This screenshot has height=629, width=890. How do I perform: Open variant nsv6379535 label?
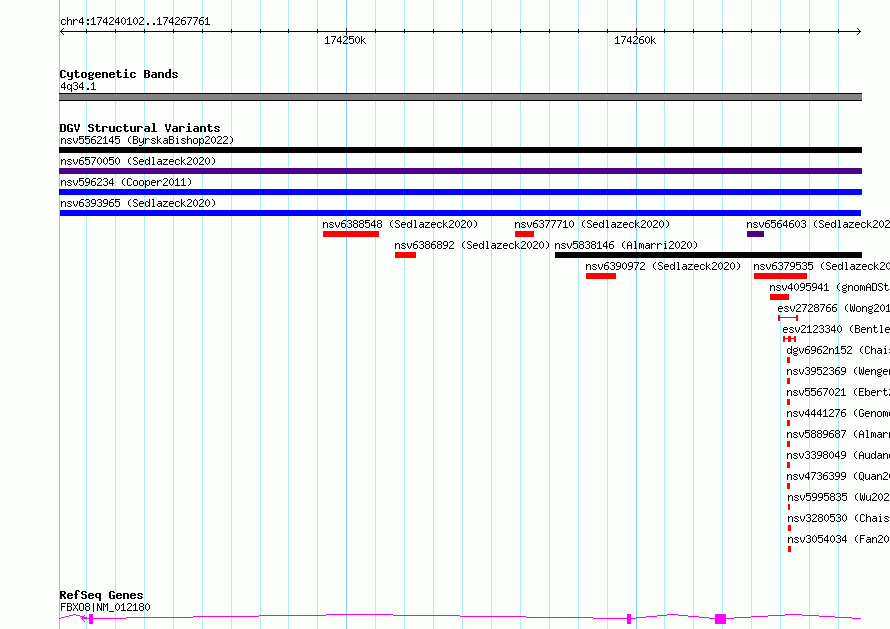click(x=821, y=266)
